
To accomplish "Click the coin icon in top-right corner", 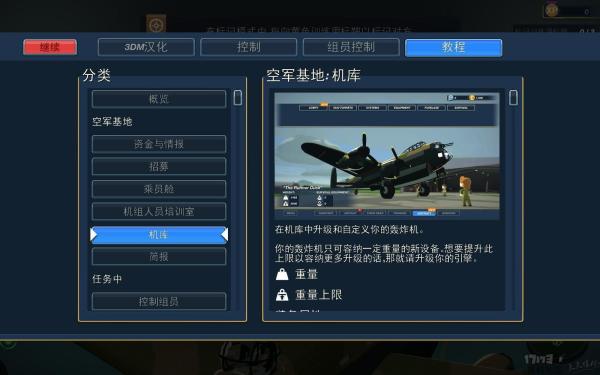I will point(551,10).
